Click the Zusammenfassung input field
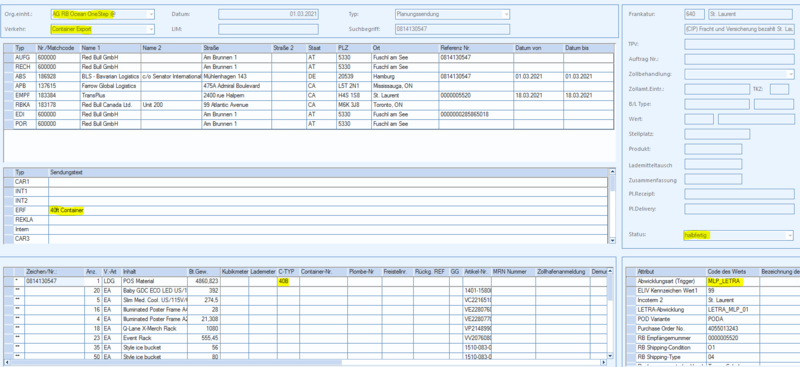This screenshot has width=800, height=367. [713, 179]
